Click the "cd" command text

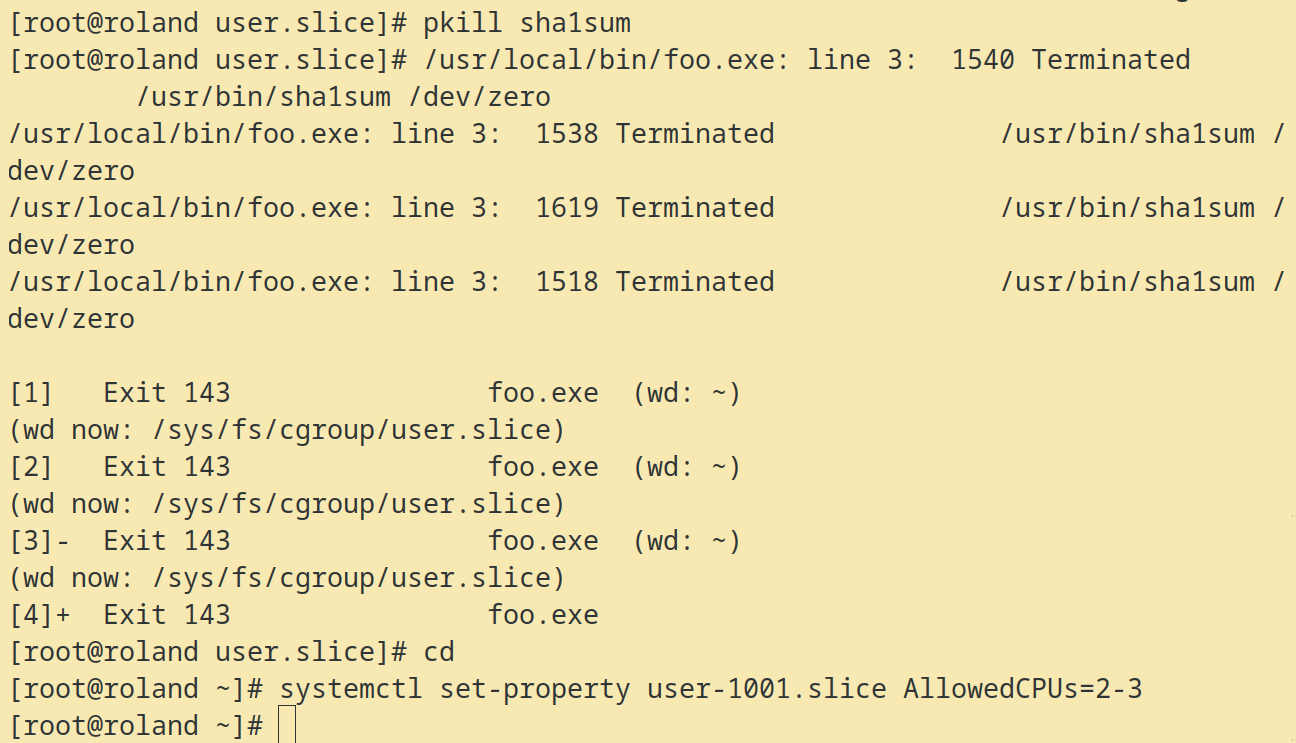[439, 652]
